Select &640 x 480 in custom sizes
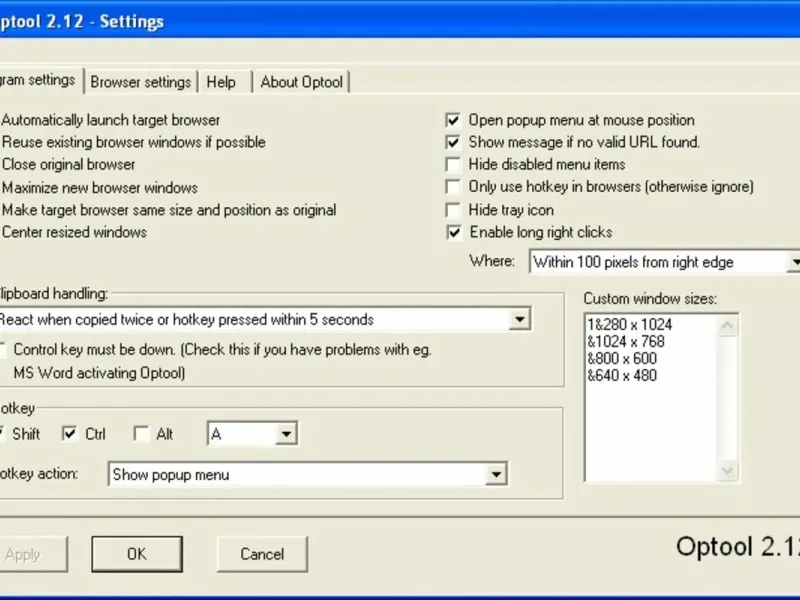 tap(622, 376)
